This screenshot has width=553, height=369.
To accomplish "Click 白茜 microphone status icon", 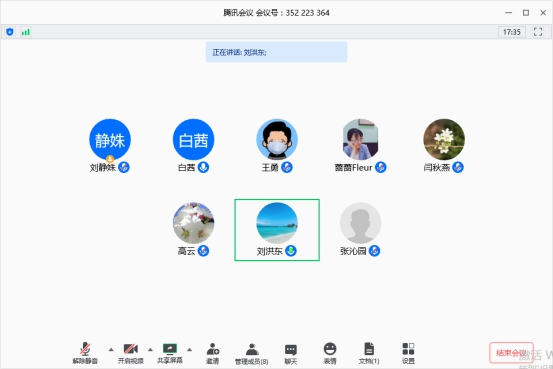I will [203, 167].
